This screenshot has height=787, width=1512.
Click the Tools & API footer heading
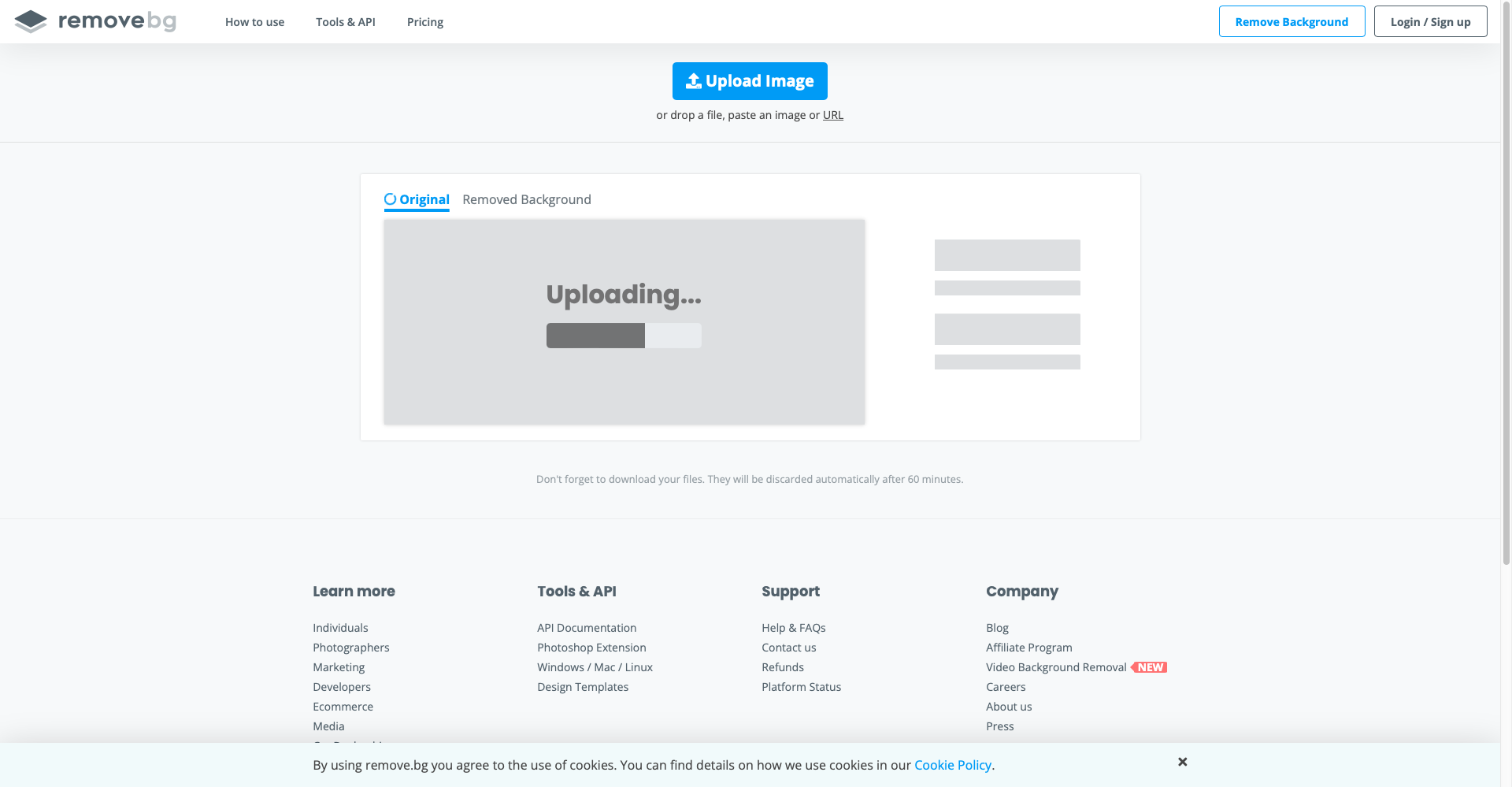[x=576, y=592]
